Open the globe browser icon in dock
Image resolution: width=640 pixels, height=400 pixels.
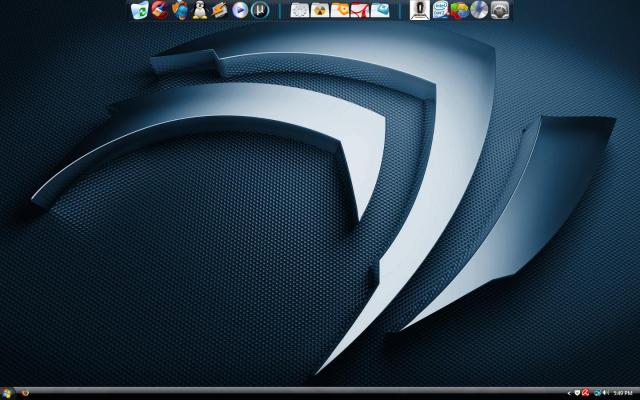pyautogui.click(x=180, y=10)
